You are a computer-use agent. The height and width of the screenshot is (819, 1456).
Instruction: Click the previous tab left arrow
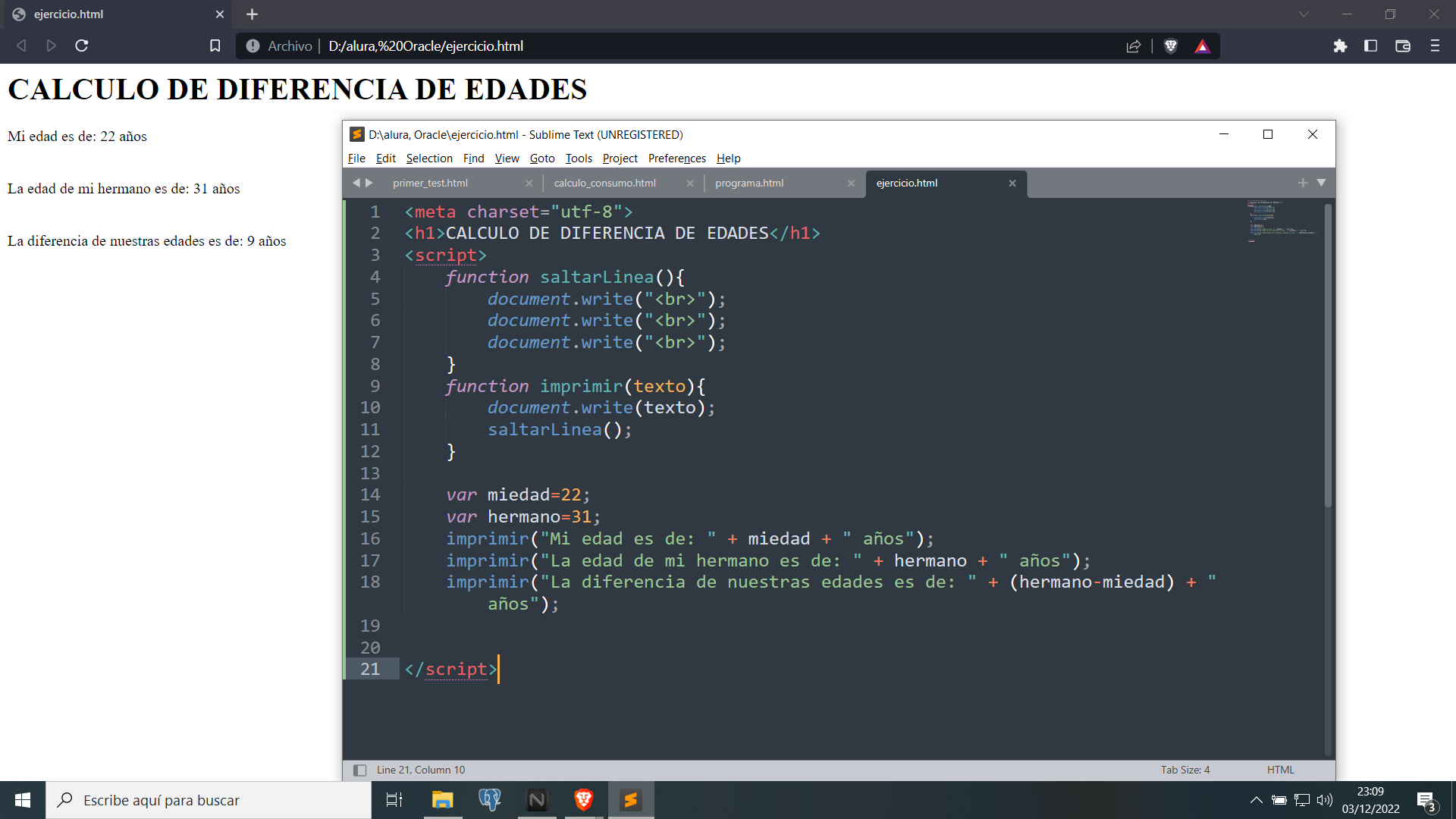coord(356,183)
